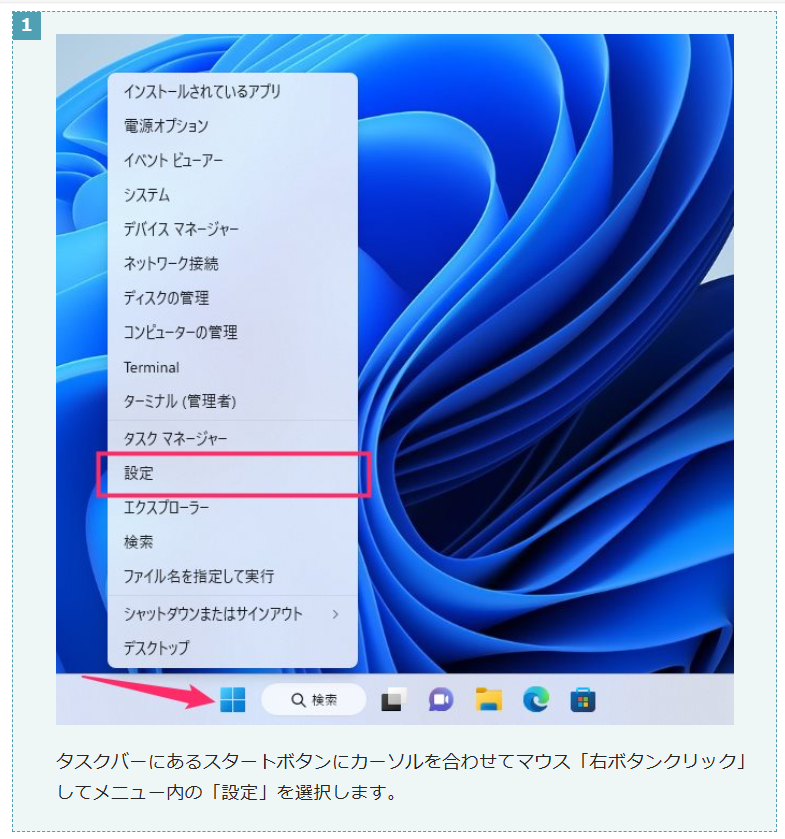
Task: Click the Windows Start button in taskbar
Action: [x=232, y=699]
